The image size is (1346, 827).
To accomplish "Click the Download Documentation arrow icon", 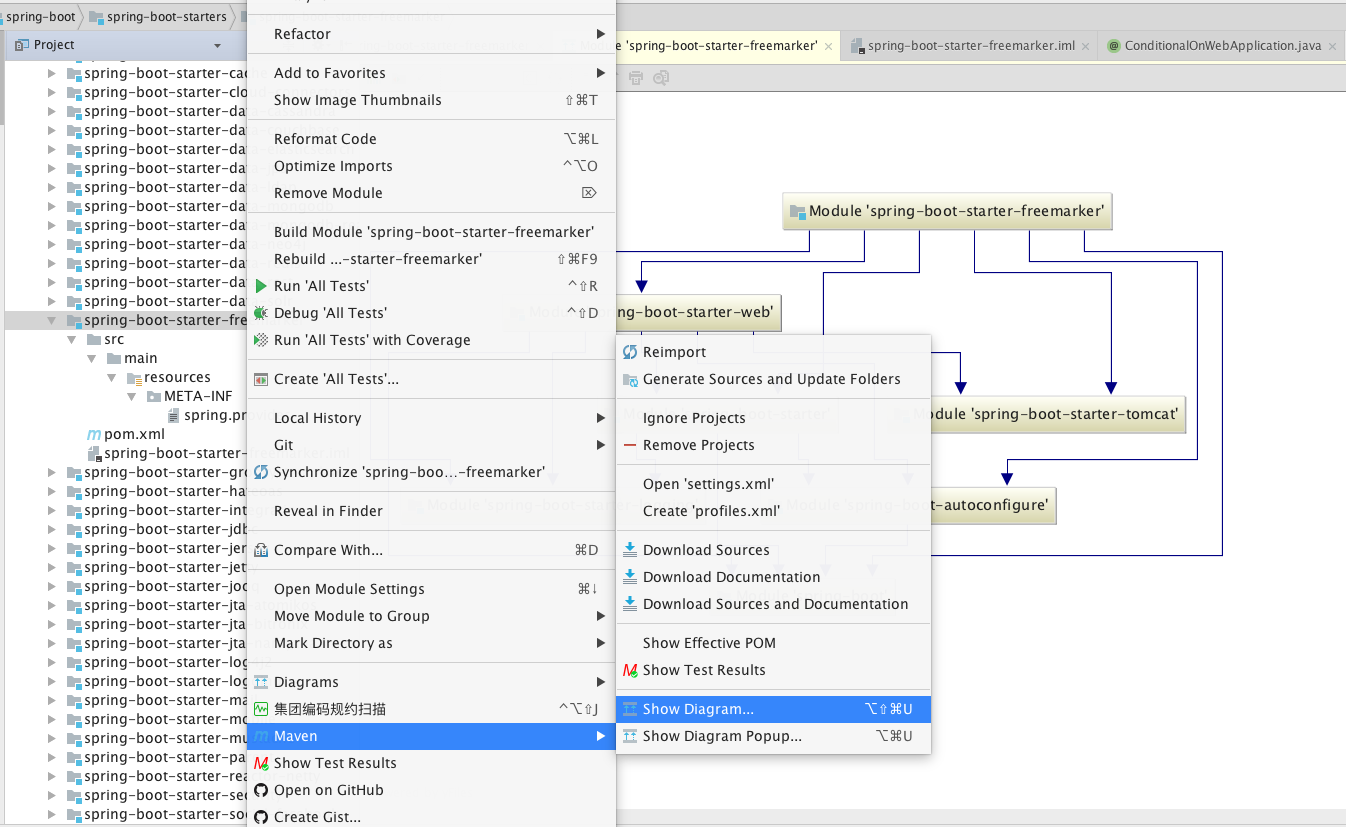I will pyautogui.click(x=630, y=577).
